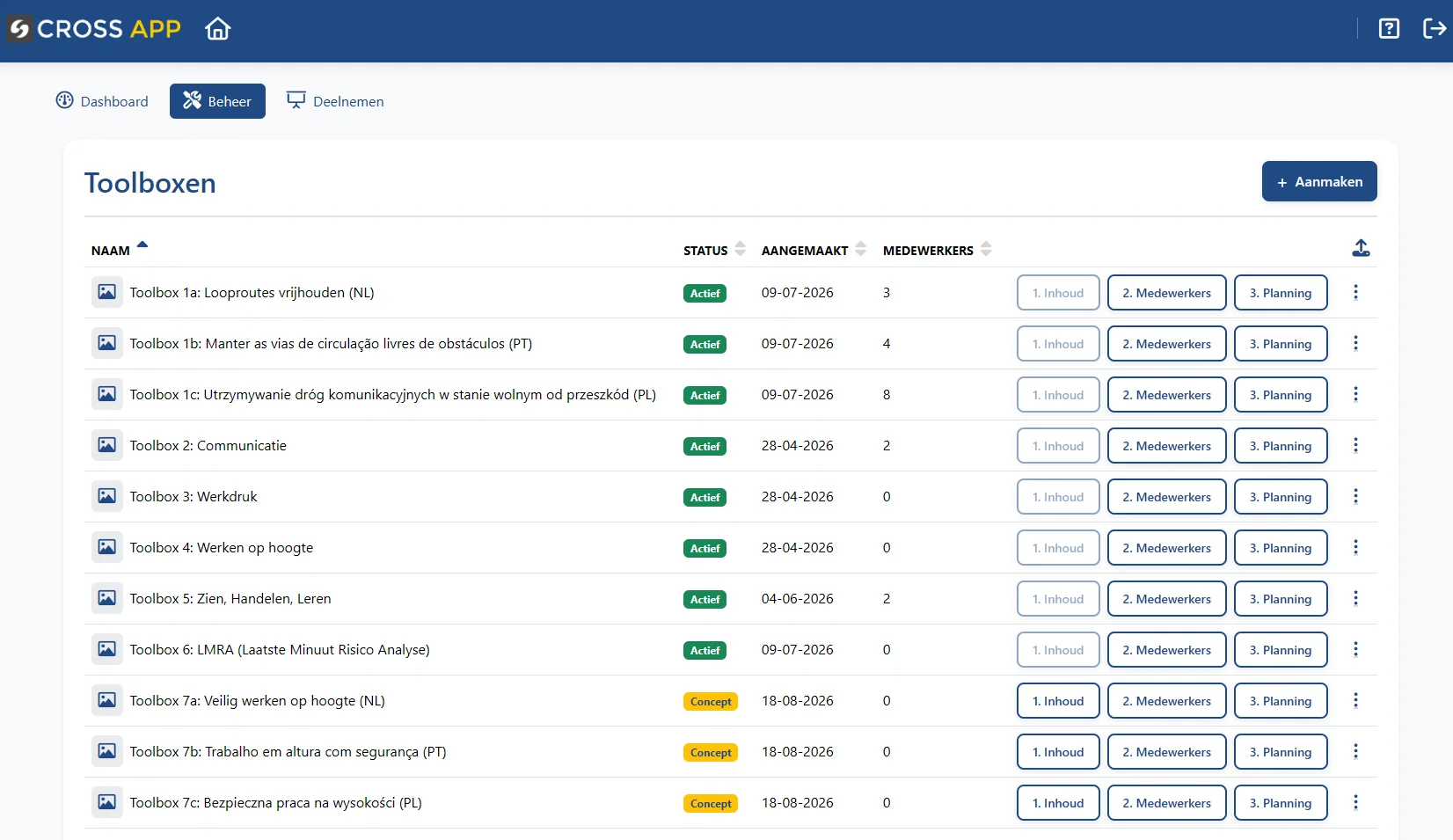Click image icon for Toolbox 7c
1453x840 pixels.
click(x=106, y=802)
